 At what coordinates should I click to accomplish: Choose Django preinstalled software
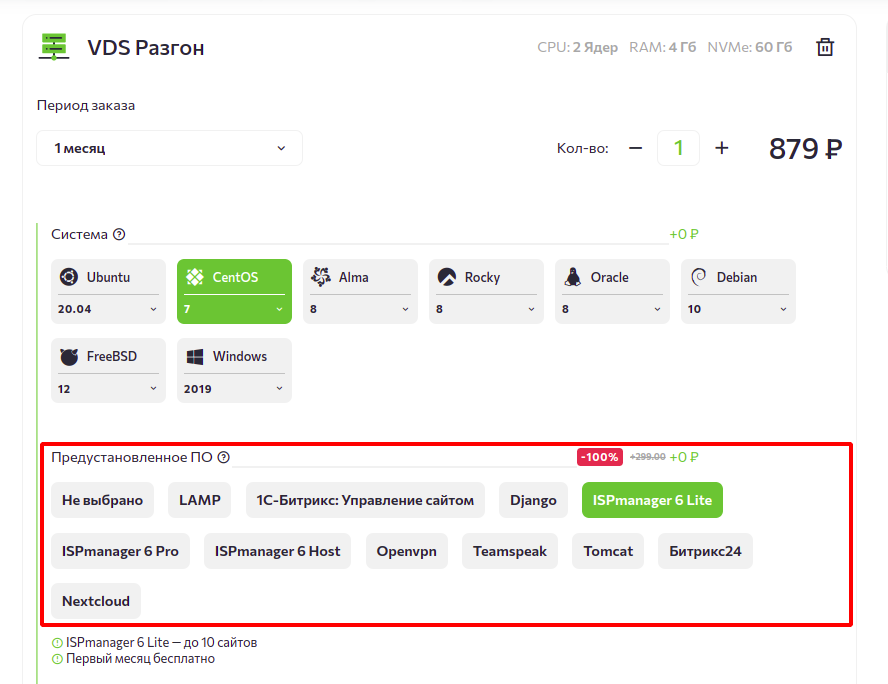[x=533, y=500]
